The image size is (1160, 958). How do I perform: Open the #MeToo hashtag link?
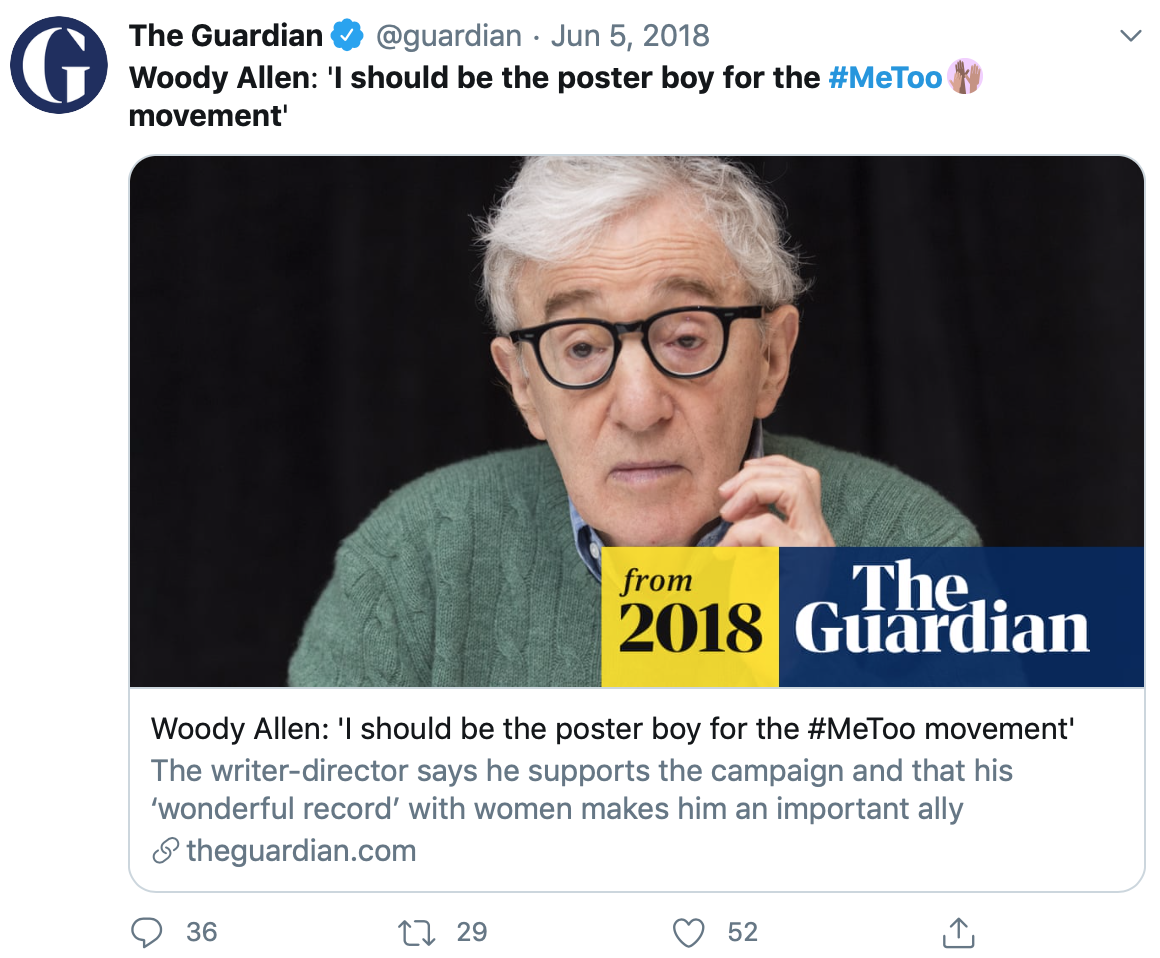(886, 77)
